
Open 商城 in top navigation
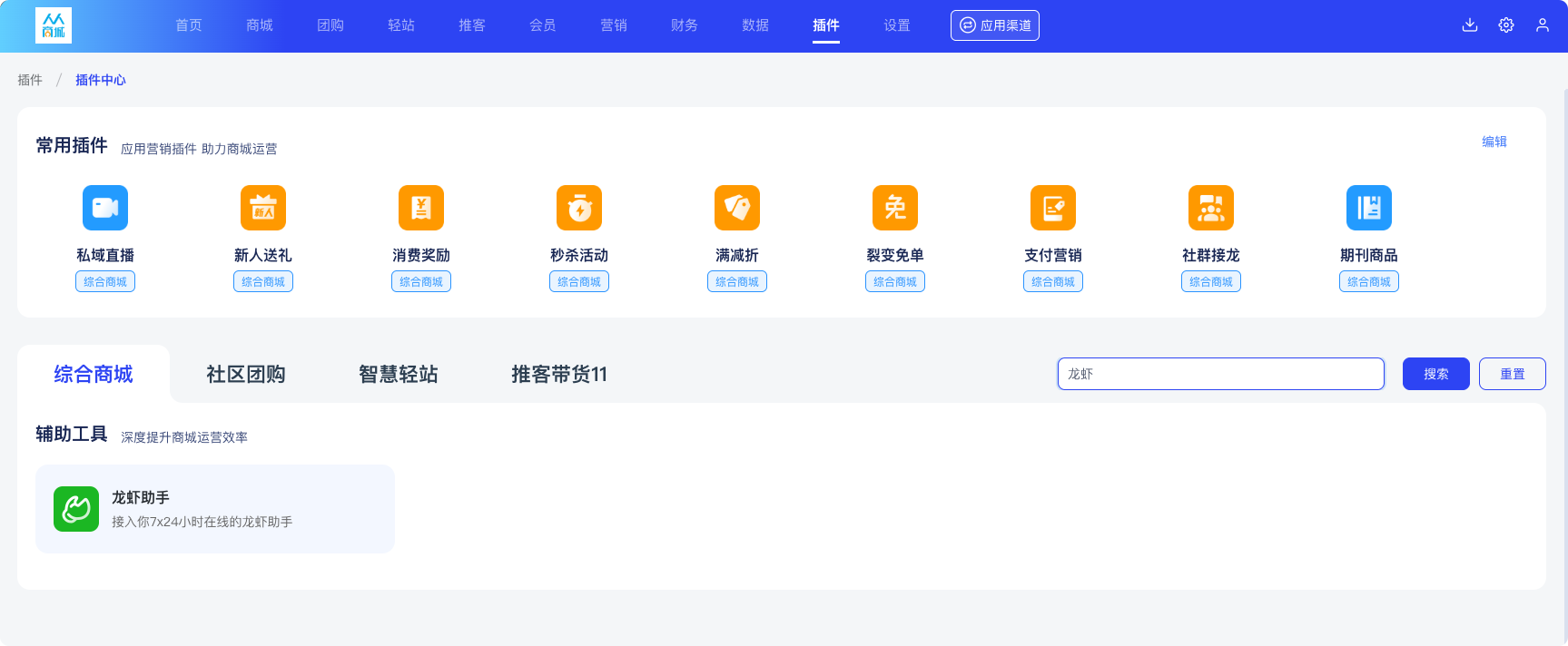[x=260, y=25]
